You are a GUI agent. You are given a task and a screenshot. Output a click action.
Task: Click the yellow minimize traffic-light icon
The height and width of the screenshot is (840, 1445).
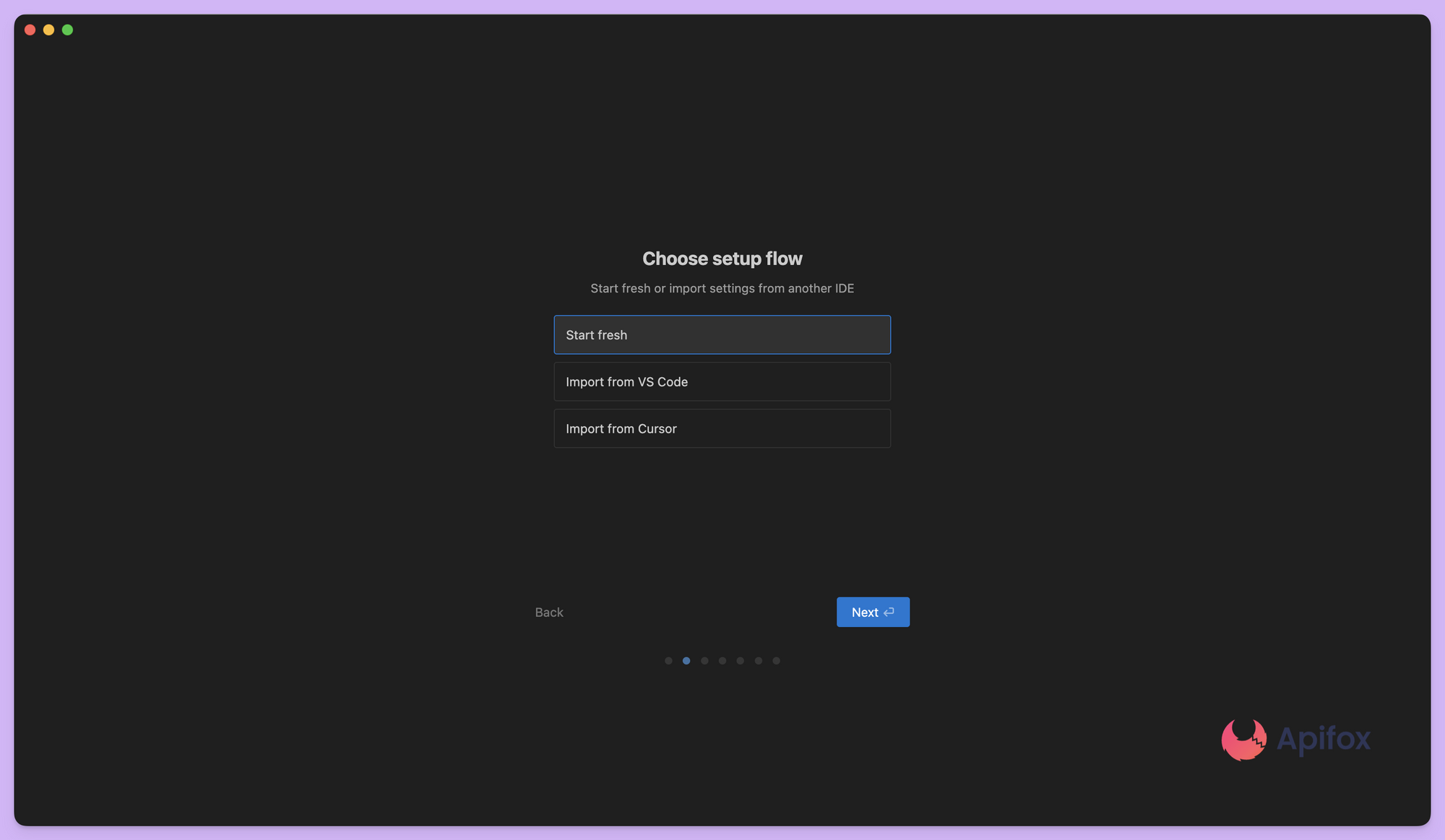[x=48, y=30]
